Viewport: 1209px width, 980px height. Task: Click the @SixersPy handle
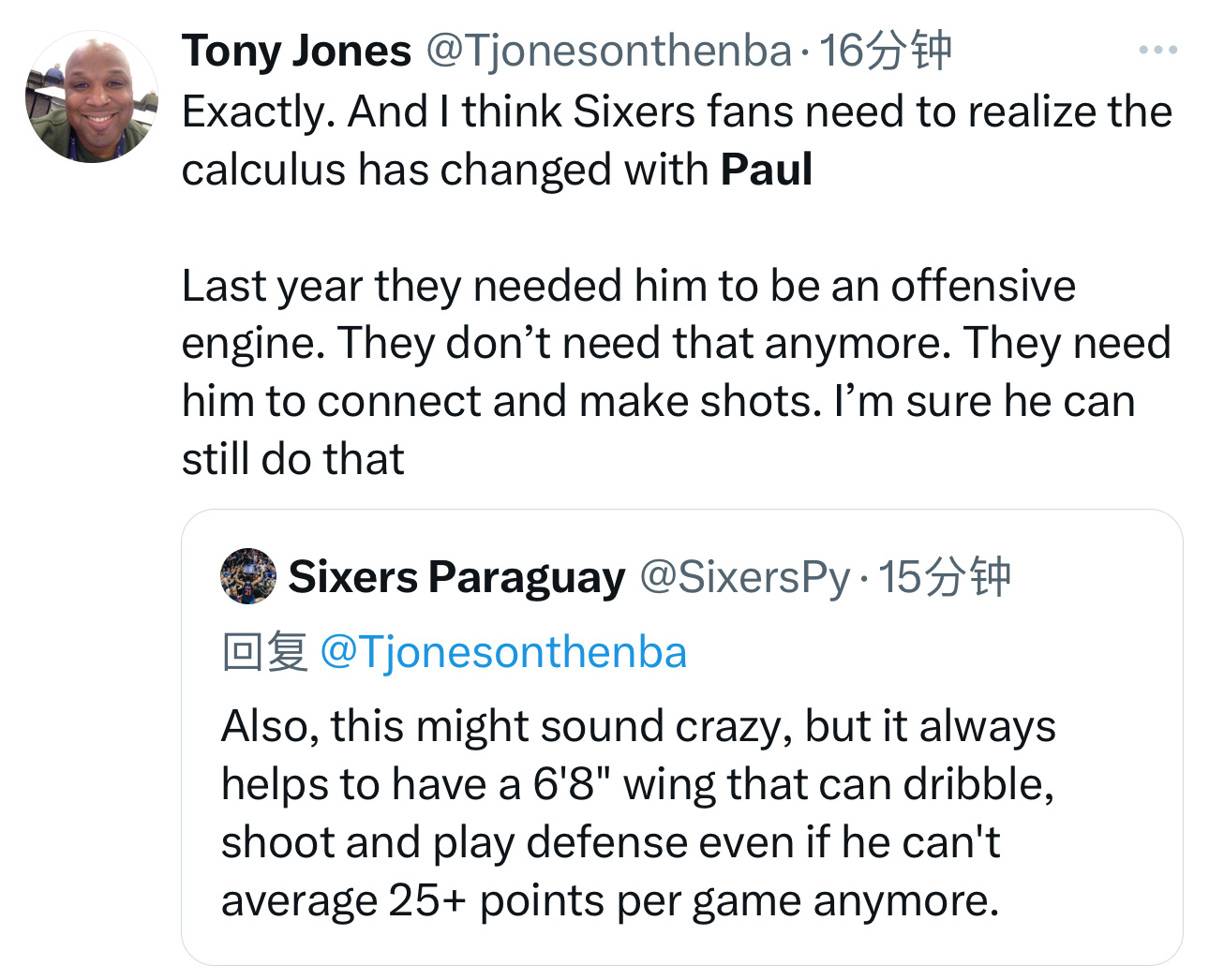tap(745, 577)
